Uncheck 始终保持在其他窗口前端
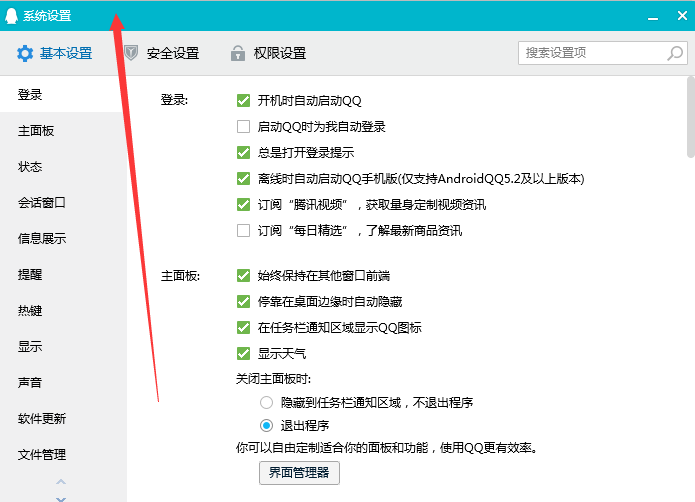 point(243,276)
